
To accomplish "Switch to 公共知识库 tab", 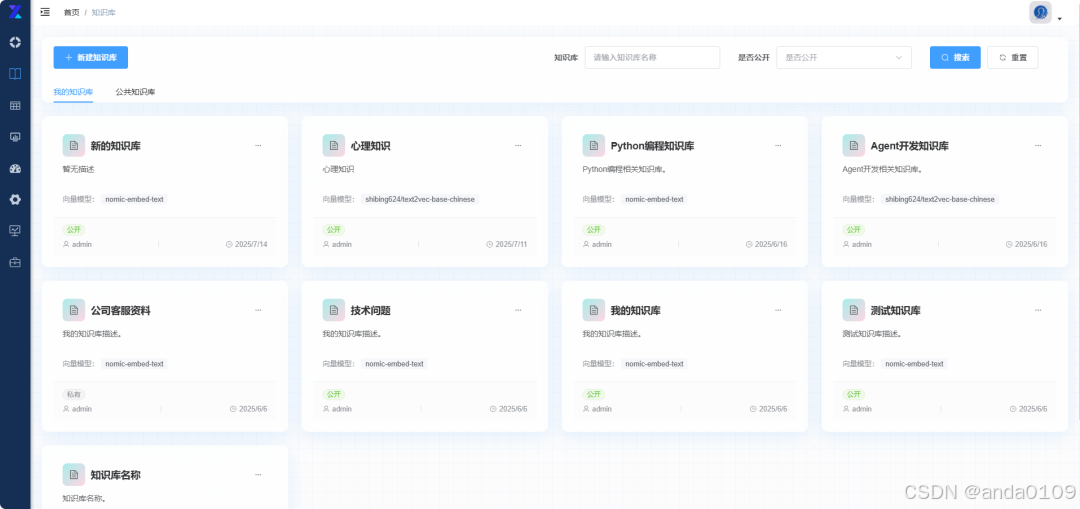I will (x=135, y=92).
